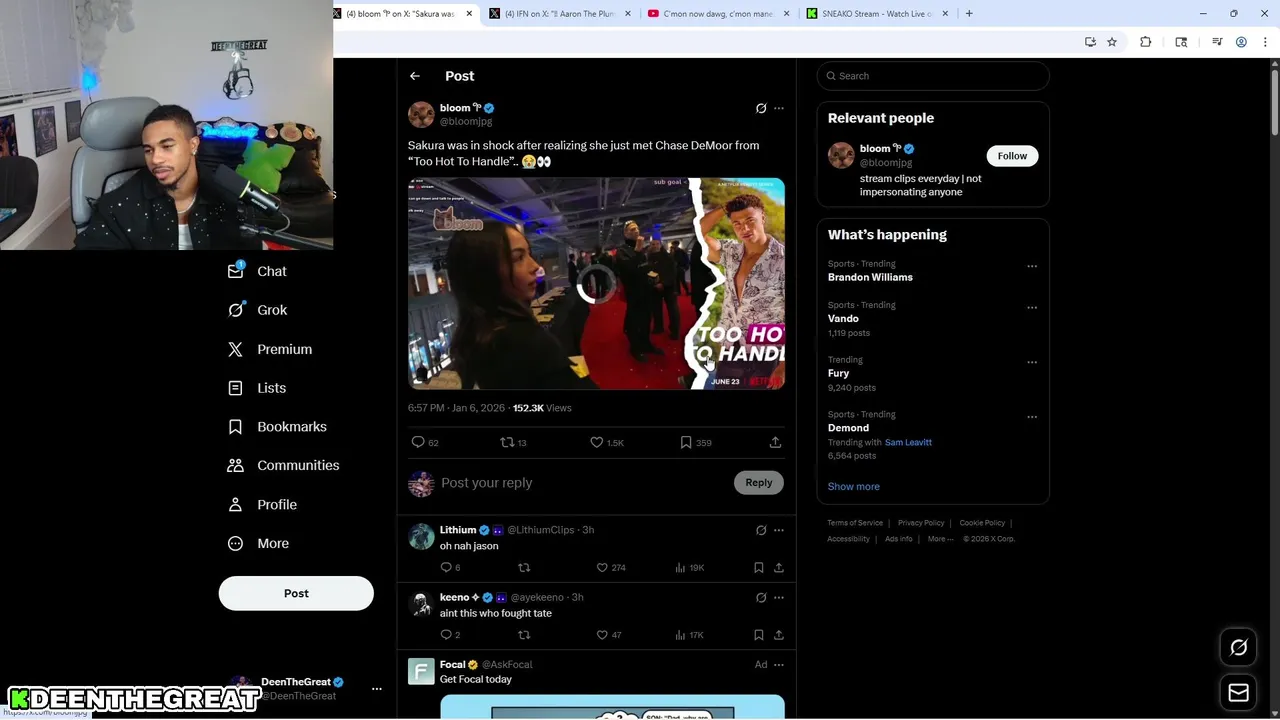The width and height of the screenshot is (1280, 720).
Task: Open Terms of Service link
Action: [x=855, y=523]
